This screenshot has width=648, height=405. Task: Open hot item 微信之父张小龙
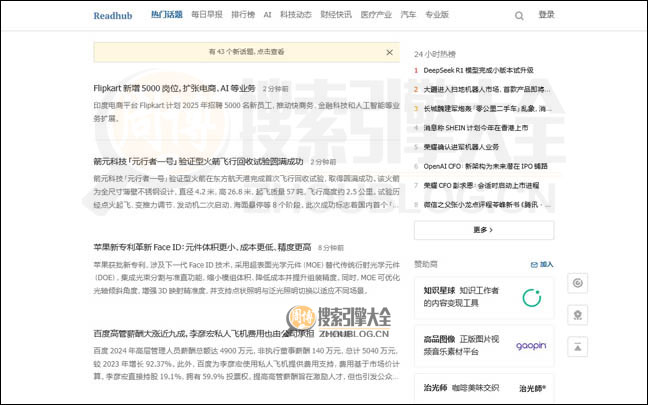[x=487, y=205]
